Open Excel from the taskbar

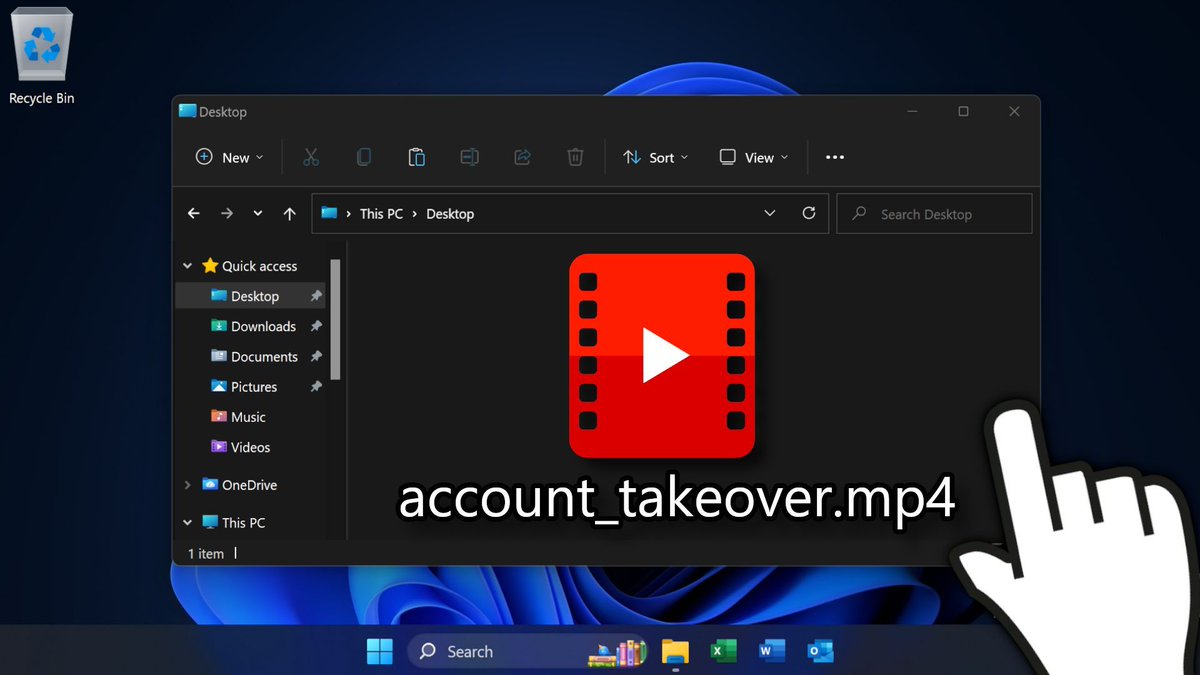[723, 651]
